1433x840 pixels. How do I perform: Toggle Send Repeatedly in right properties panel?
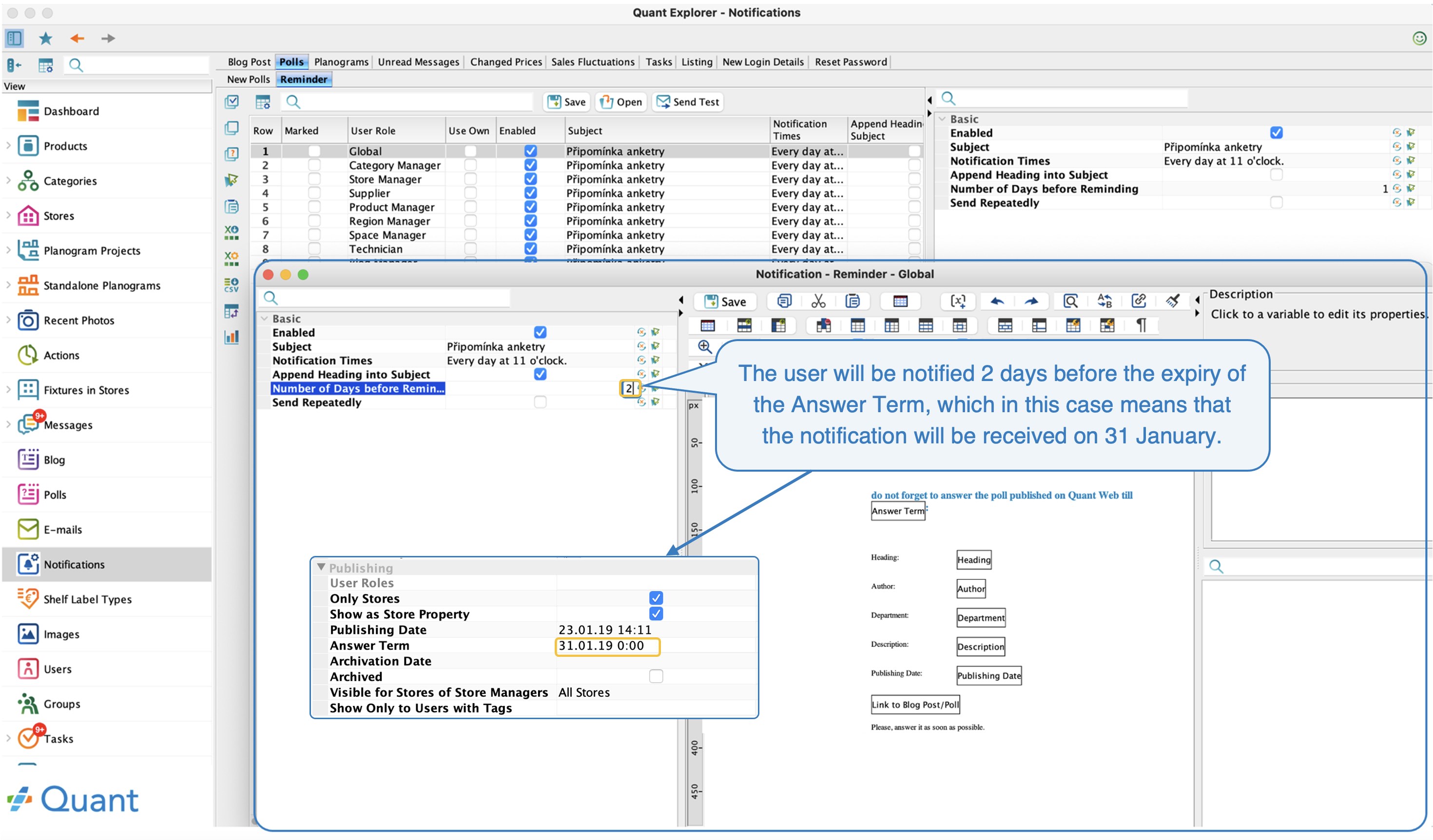(x=1276, y=202)
